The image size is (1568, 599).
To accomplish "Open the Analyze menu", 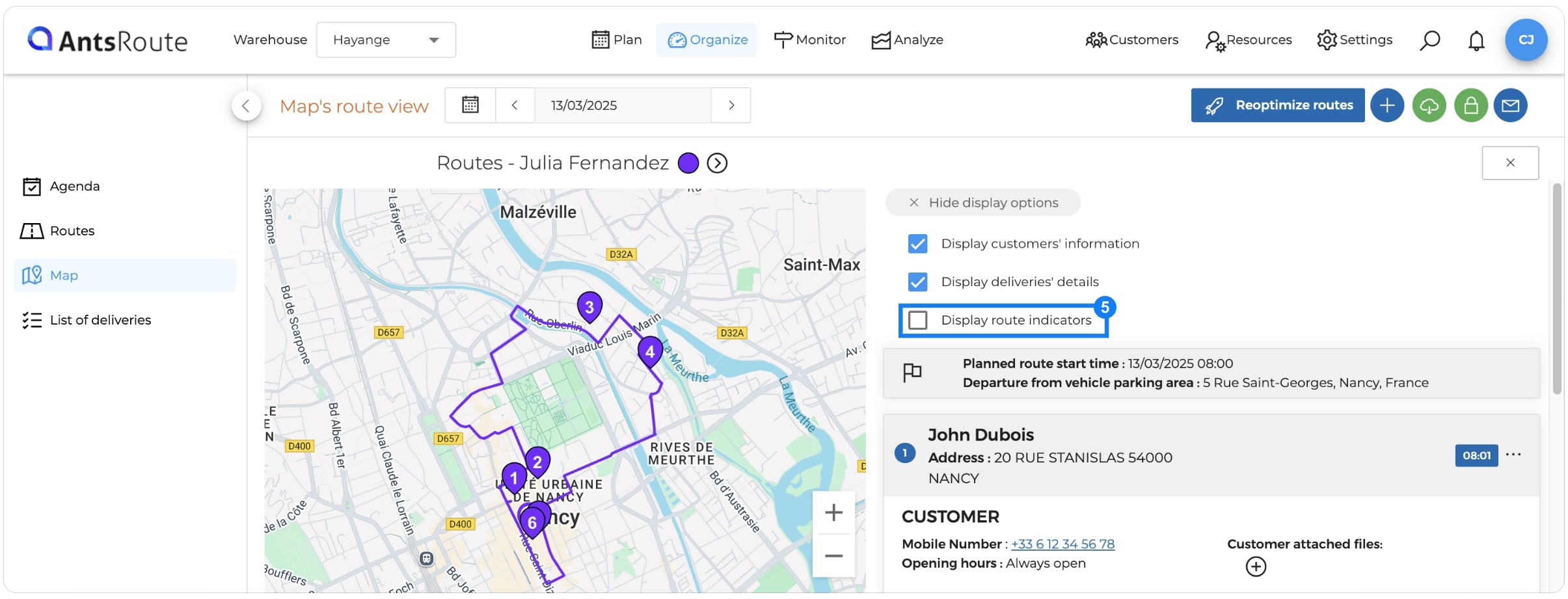I will click(907, 40).
